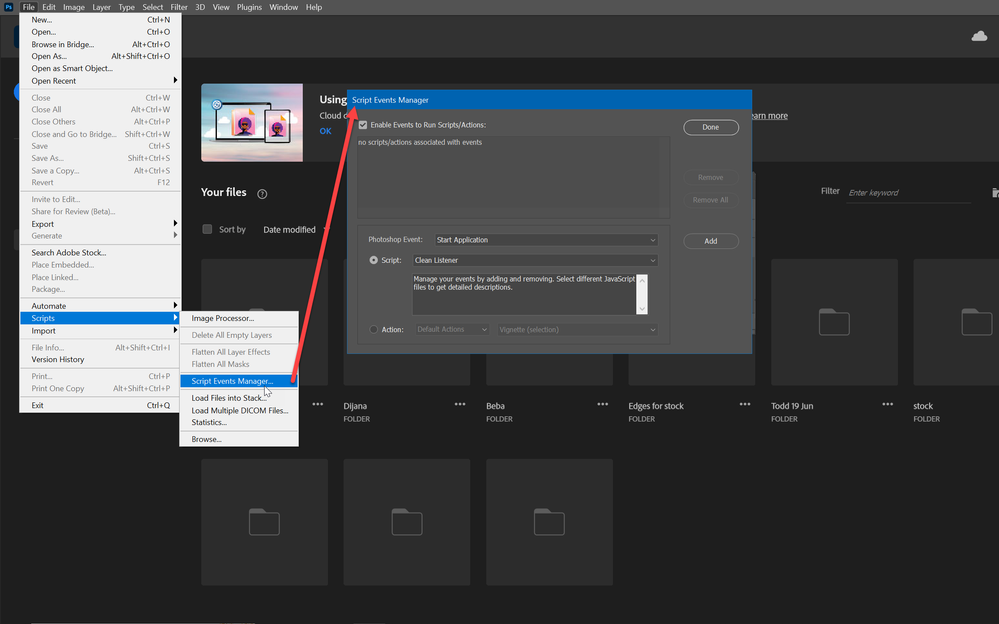Tick the Sort by checkbox
The width and height of the screenshot is (999, 624).
207,229
